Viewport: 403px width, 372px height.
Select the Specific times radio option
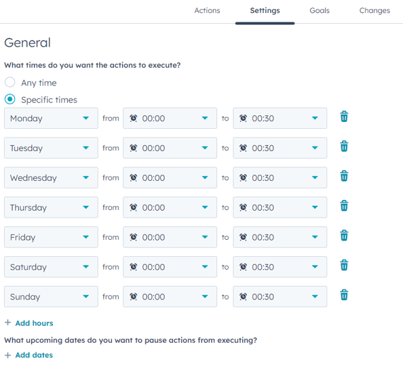point(10,99)
